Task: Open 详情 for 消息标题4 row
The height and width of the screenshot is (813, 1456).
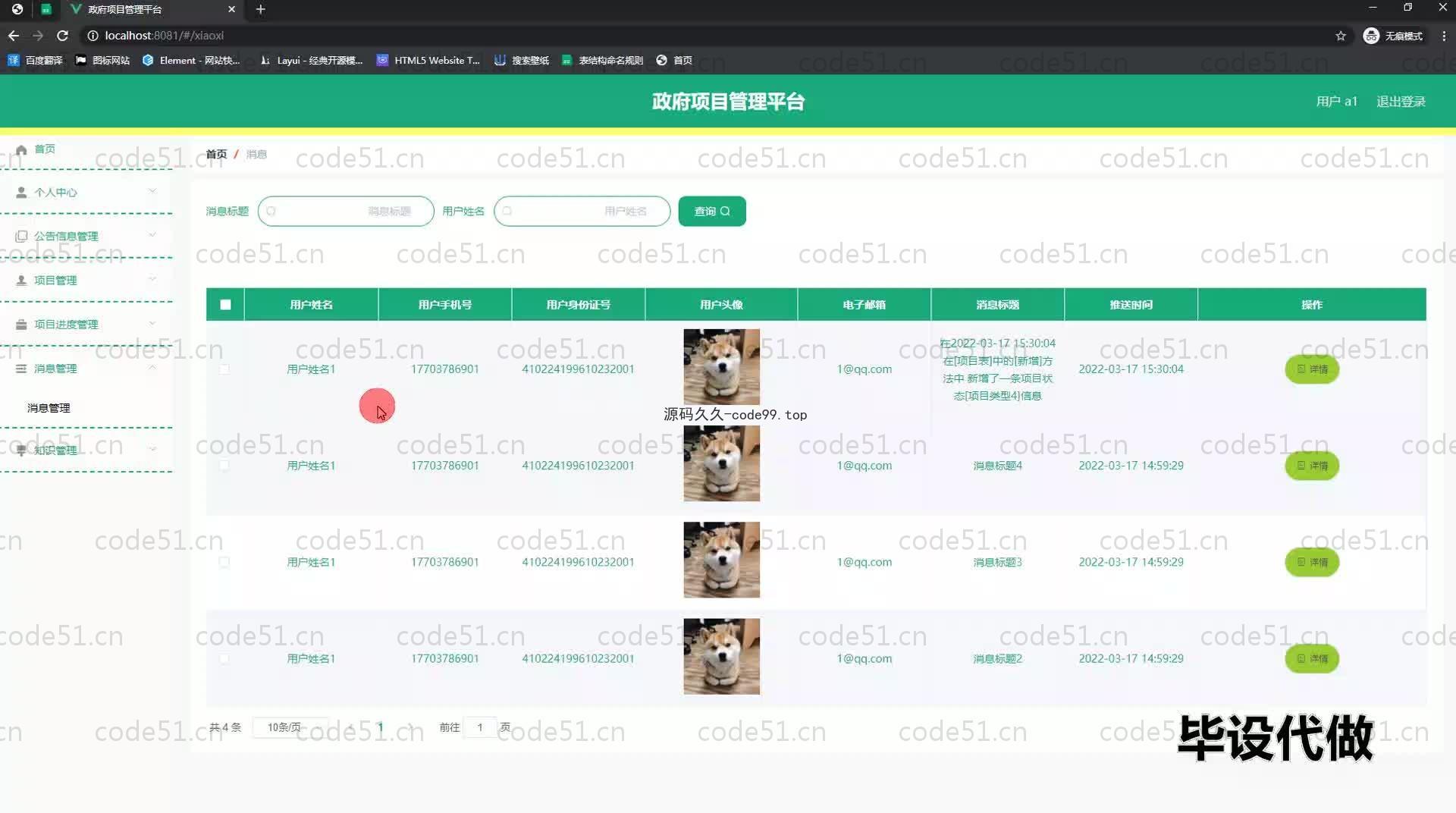Action: (1312, 466)
